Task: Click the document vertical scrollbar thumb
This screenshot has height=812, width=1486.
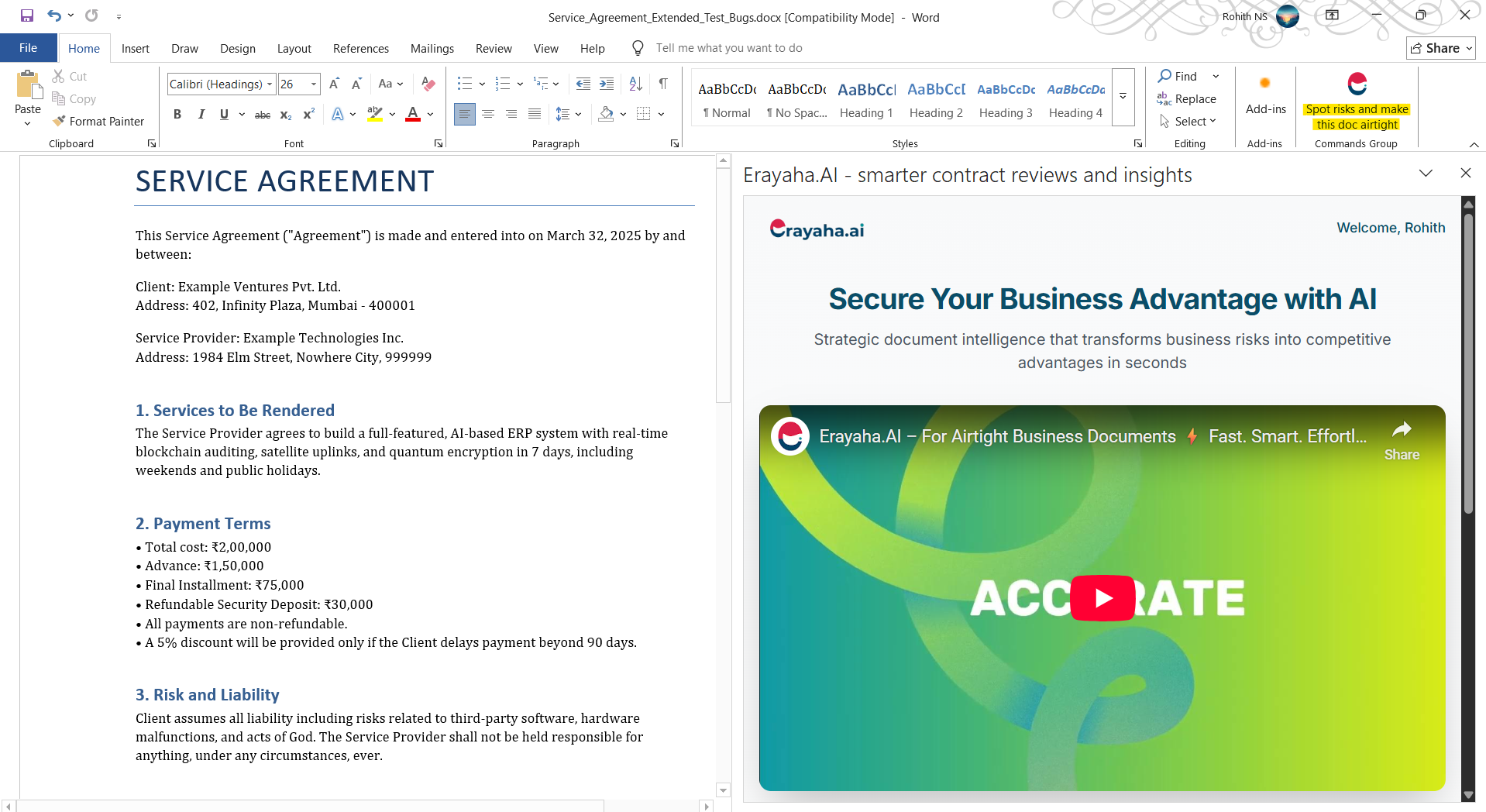Action: point(724,285)
